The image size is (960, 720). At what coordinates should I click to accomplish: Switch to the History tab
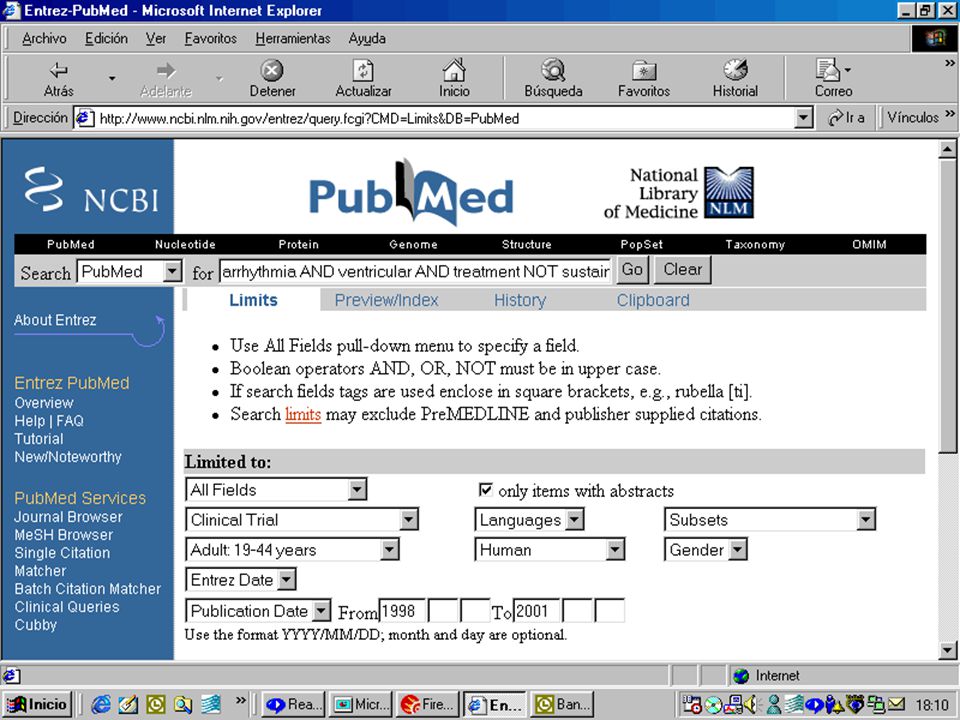(520, 300)
